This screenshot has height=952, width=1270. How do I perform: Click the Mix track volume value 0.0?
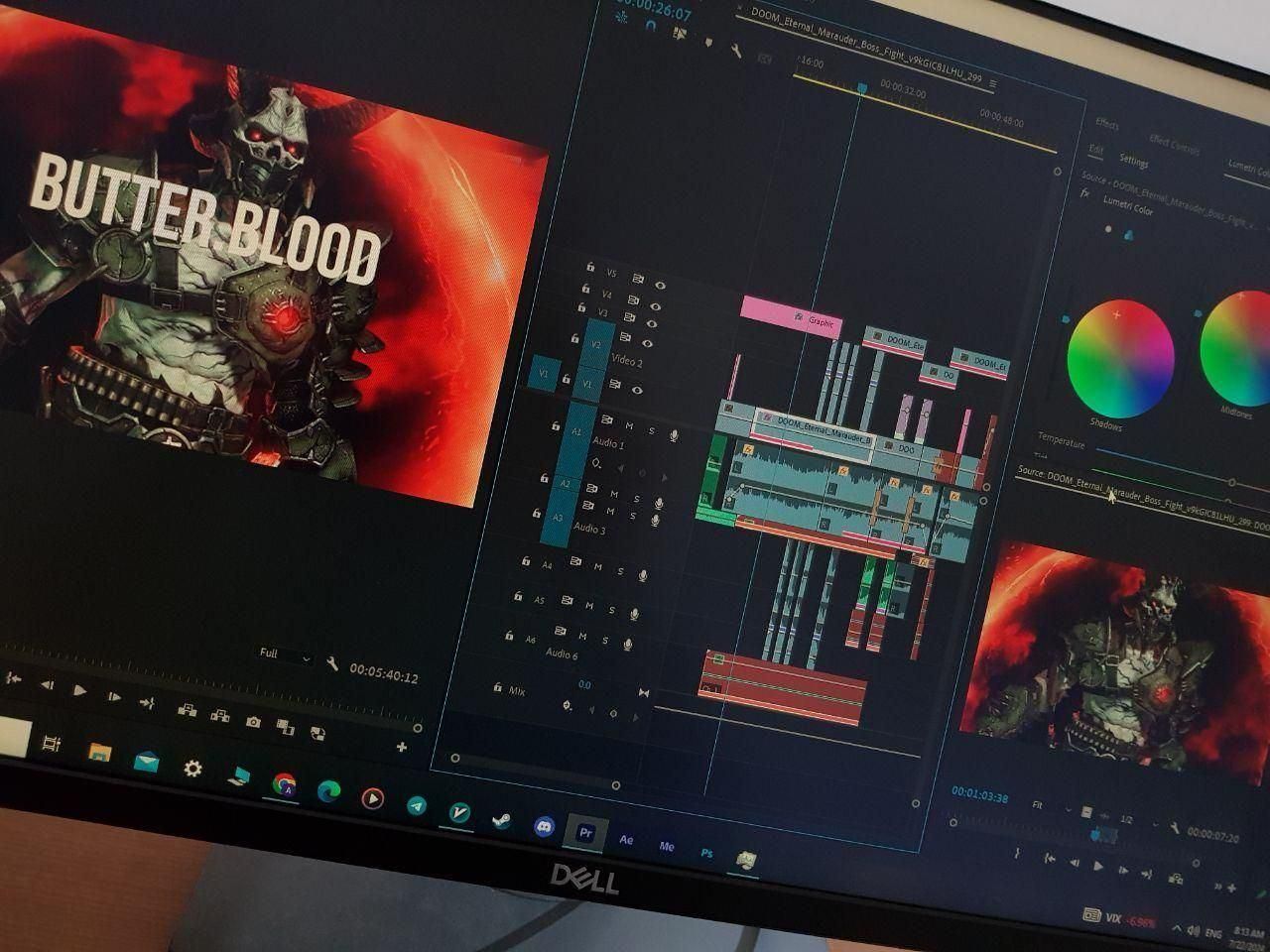click(584, 685)
